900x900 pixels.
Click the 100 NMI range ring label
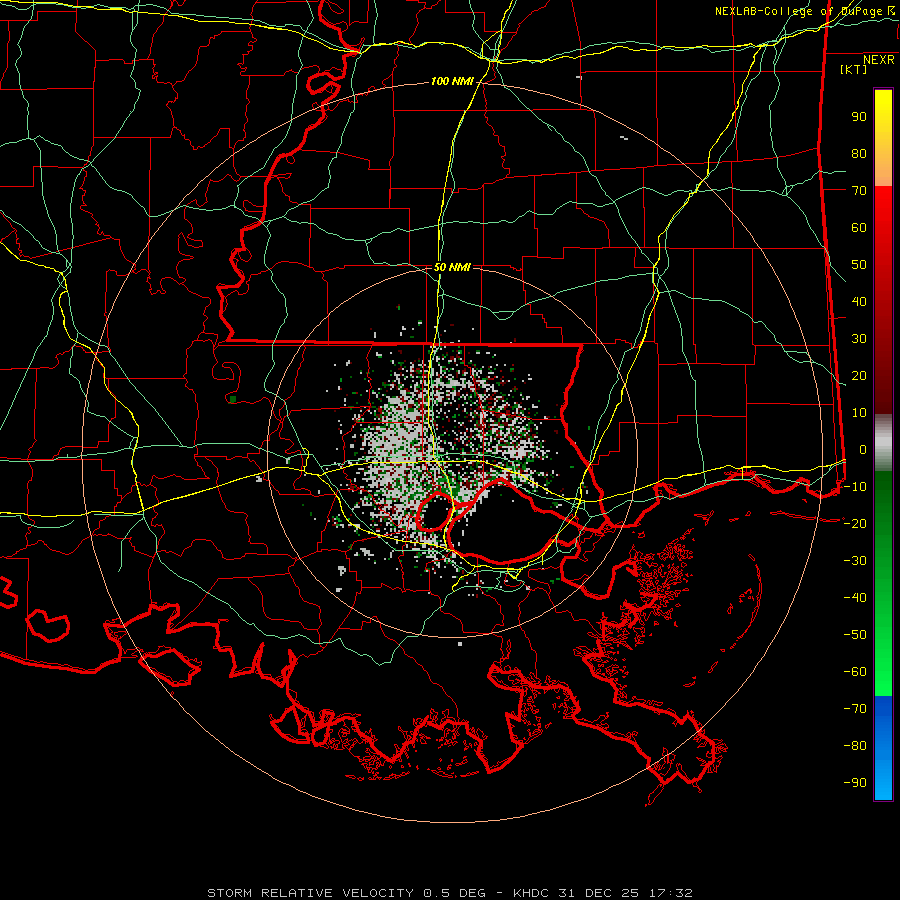point(452,82)
